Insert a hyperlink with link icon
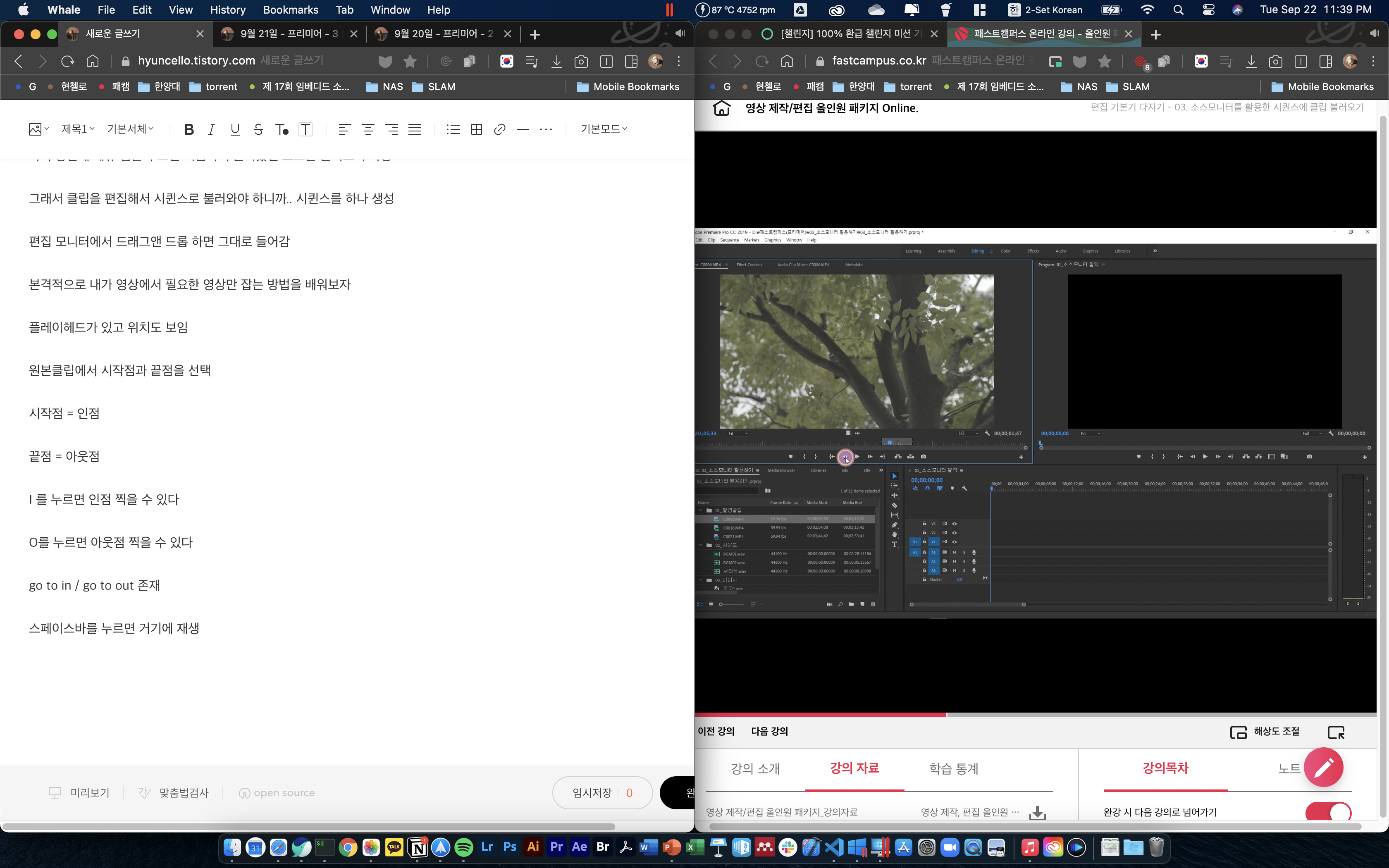1389x868 pixels. click(499, 130)
